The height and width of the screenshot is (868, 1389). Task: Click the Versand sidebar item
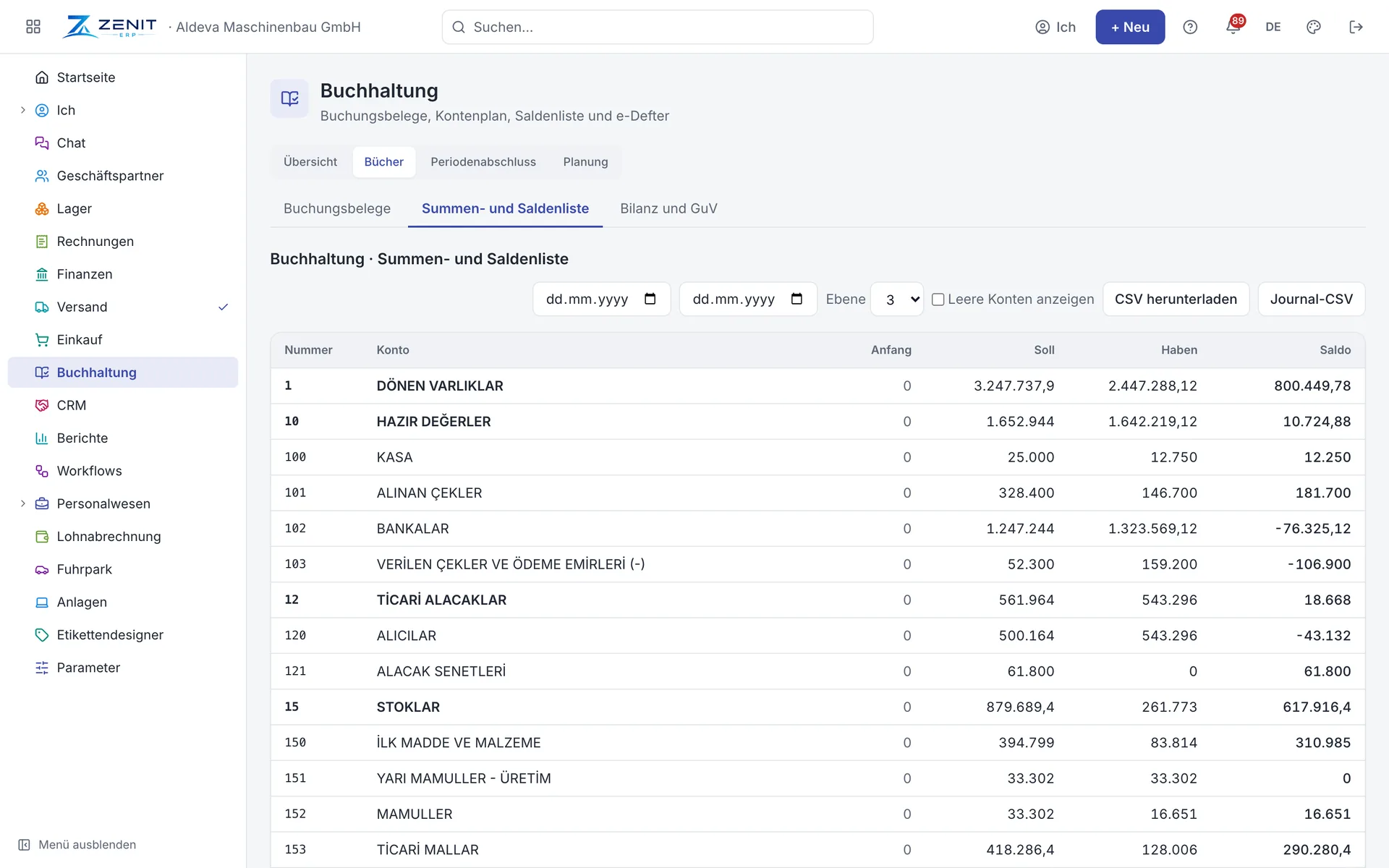(x=123, y=307)
